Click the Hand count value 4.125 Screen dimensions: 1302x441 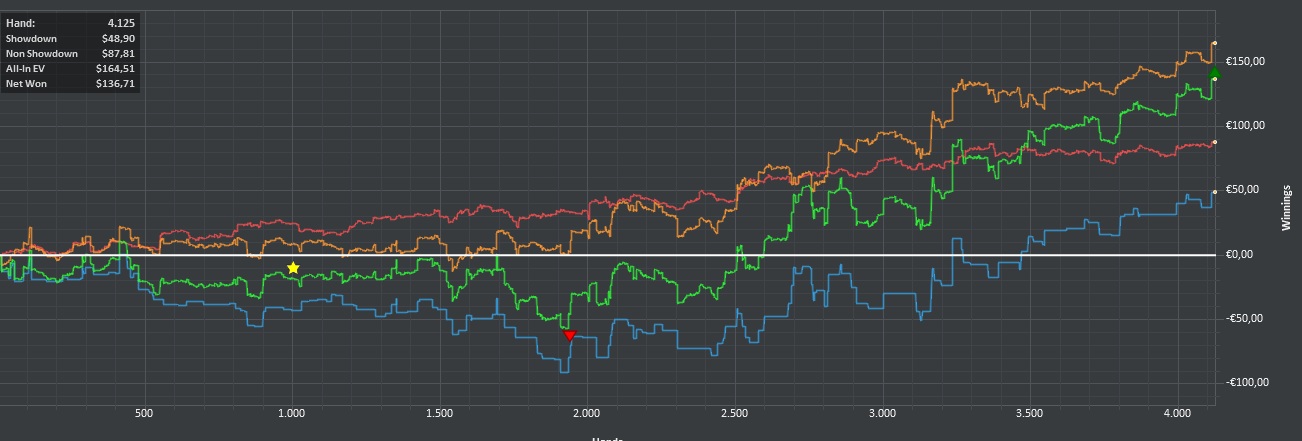pyautogui.click(x=121, y=22)
